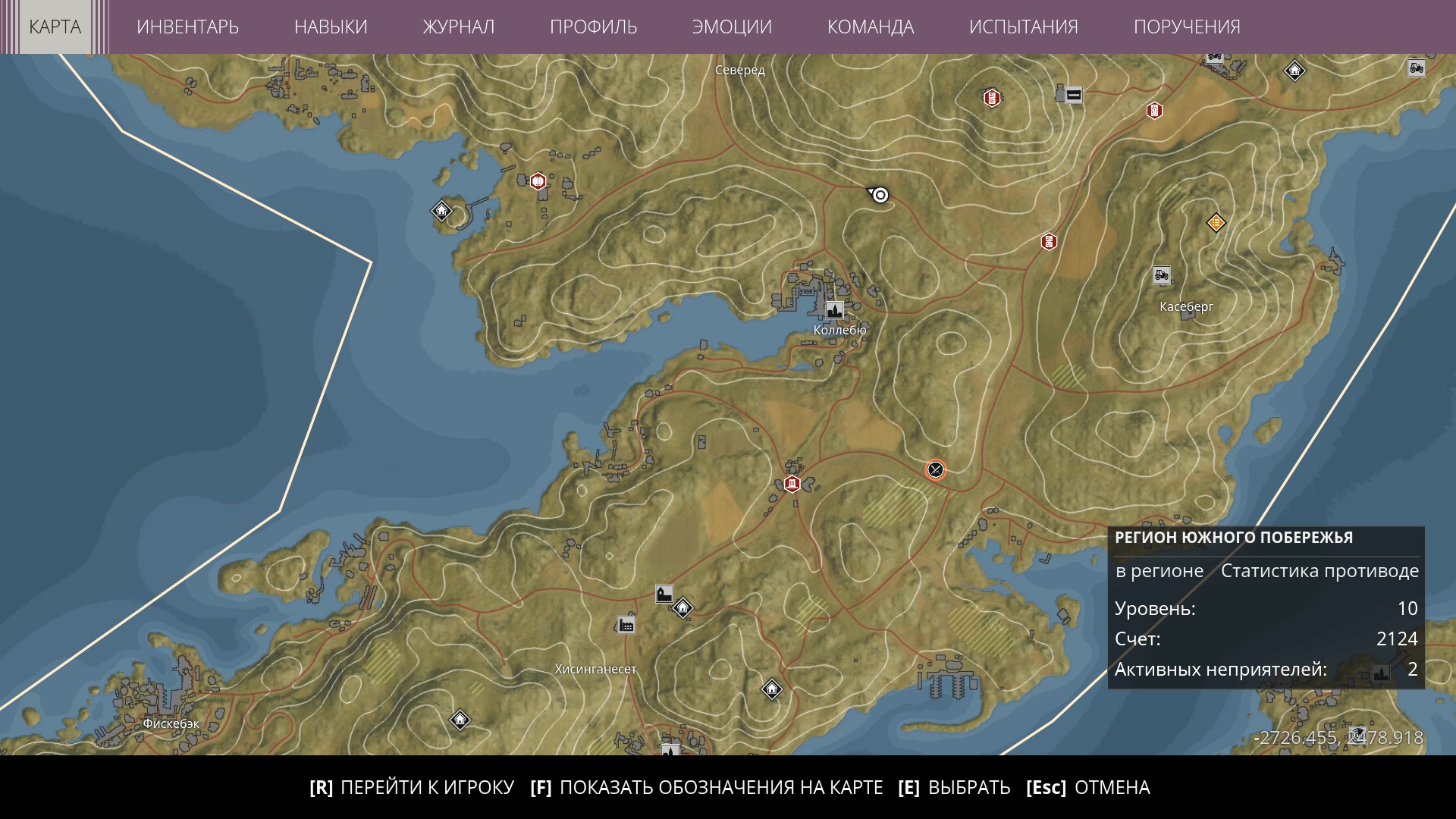1456x819 pixels.
Task: Click the 'Регион Южного Побережья' panel header
Action: [1234, 538]
